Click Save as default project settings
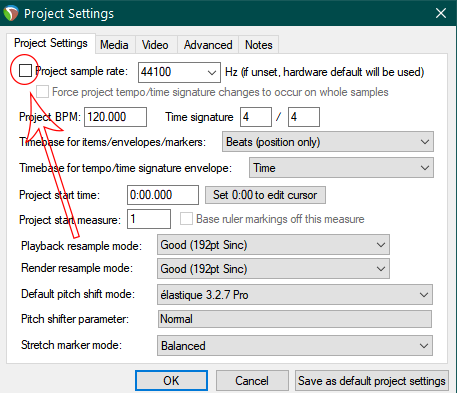The image size is (457, 393). pyautogui.click(x=372, y=381)
